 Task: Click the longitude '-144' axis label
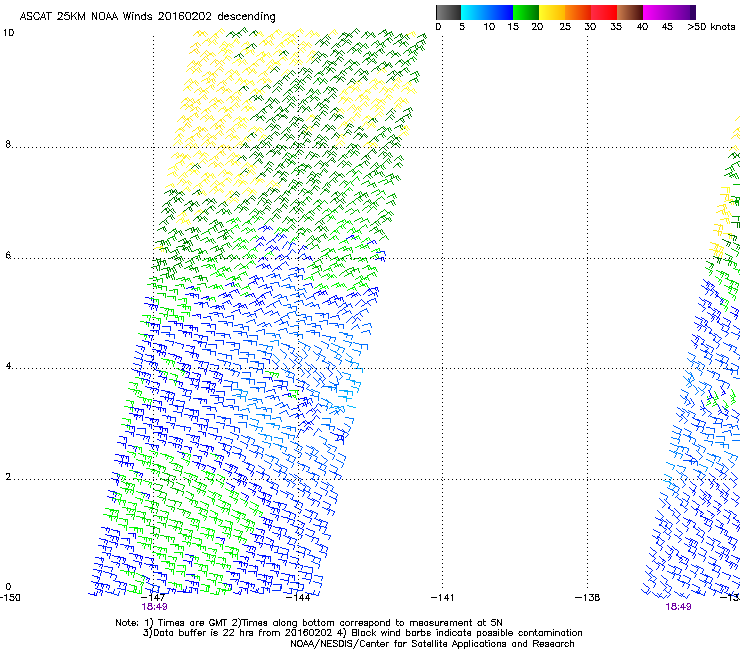tap(298, 598)
